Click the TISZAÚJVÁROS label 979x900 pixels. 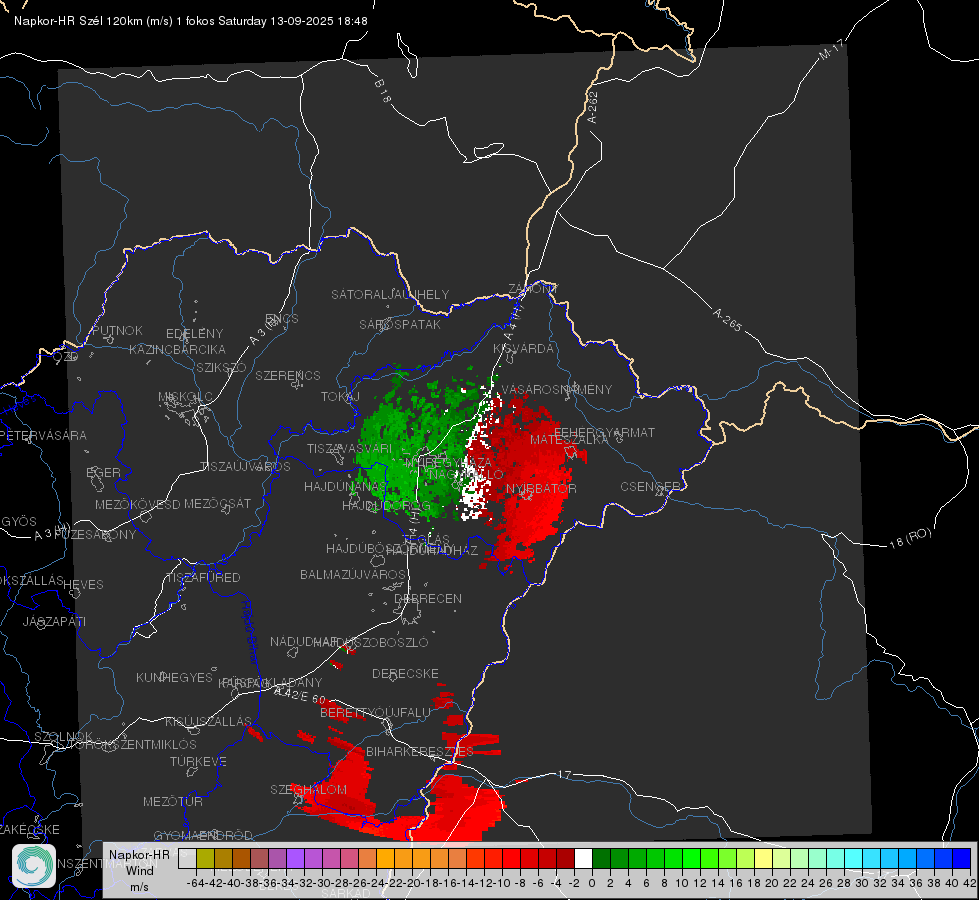[x=245, y=467]
